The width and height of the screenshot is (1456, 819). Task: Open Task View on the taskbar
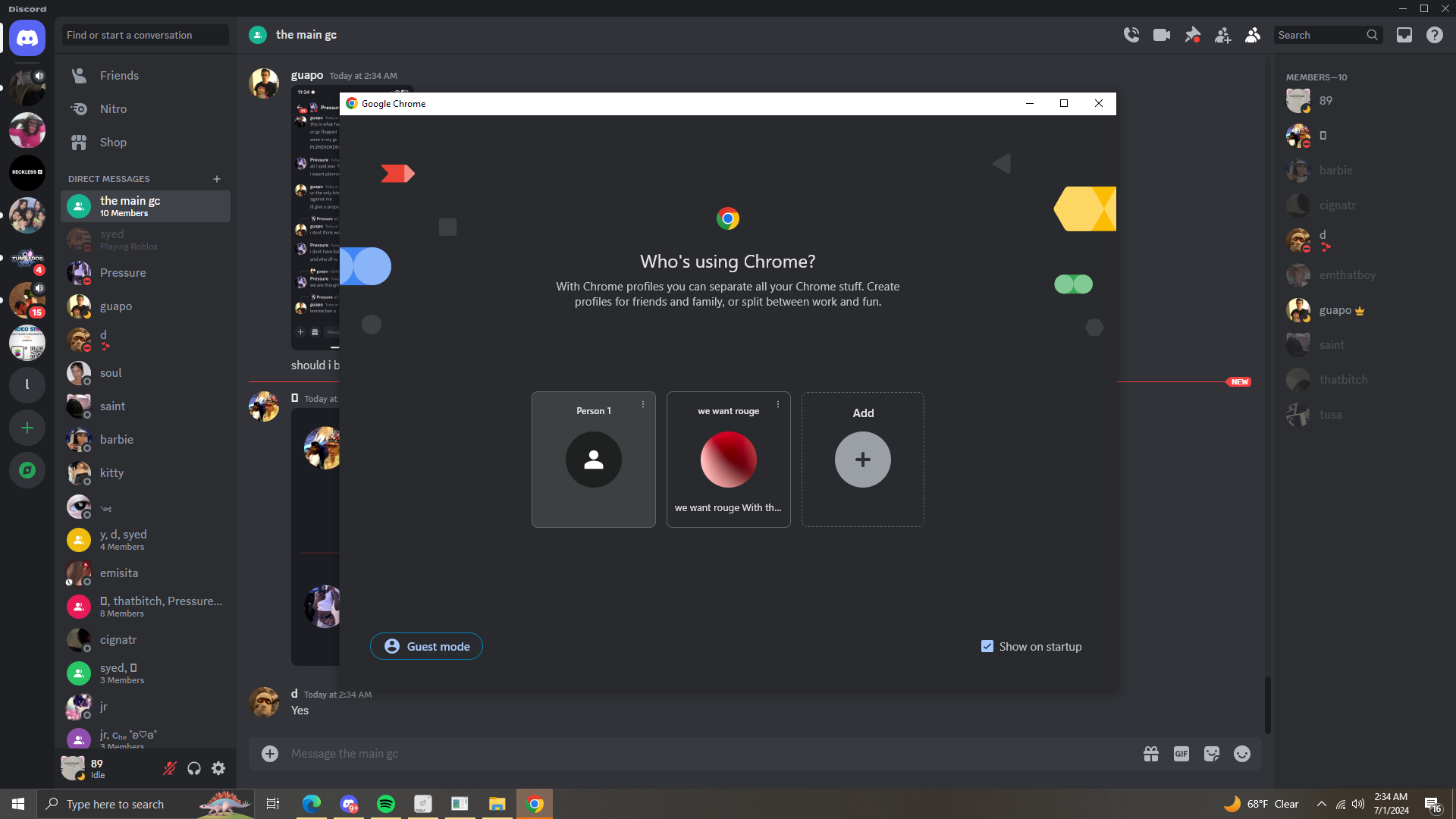pyautogui.click(x=273, y=804)
